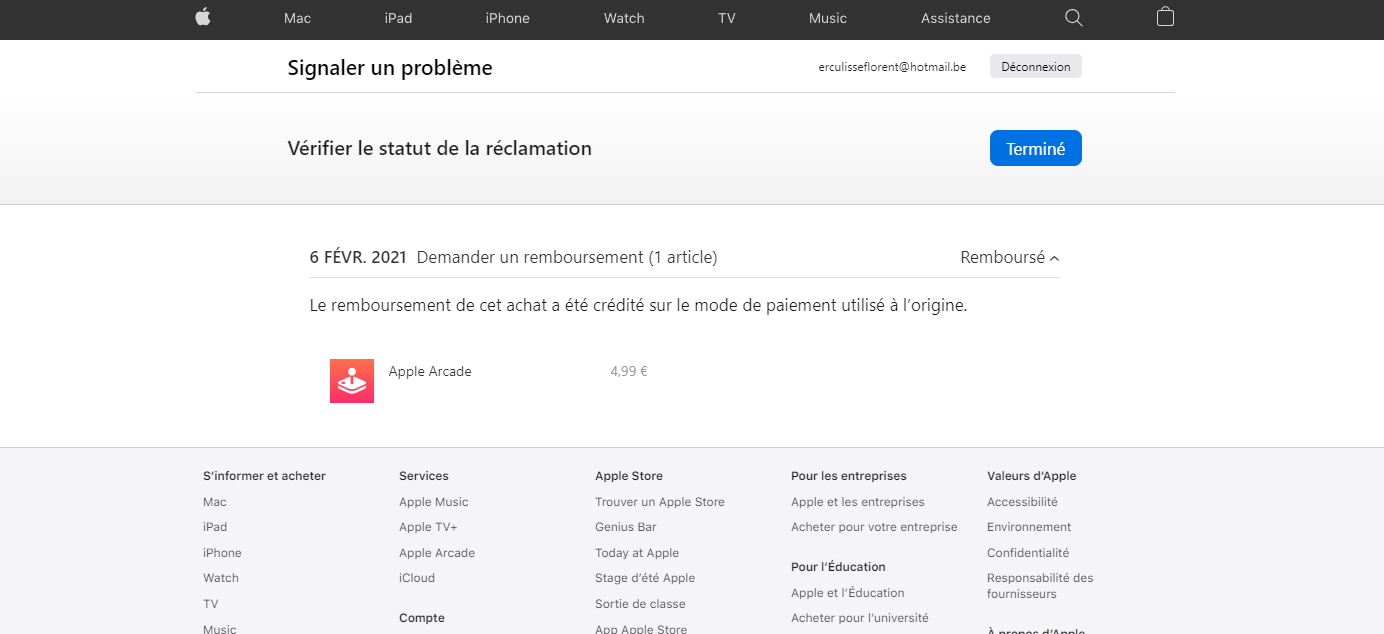Screen dimensions: 1384x634
Task: Open Apple et les entreprises link
Action: pyautogui.click(x=858, y=502)
